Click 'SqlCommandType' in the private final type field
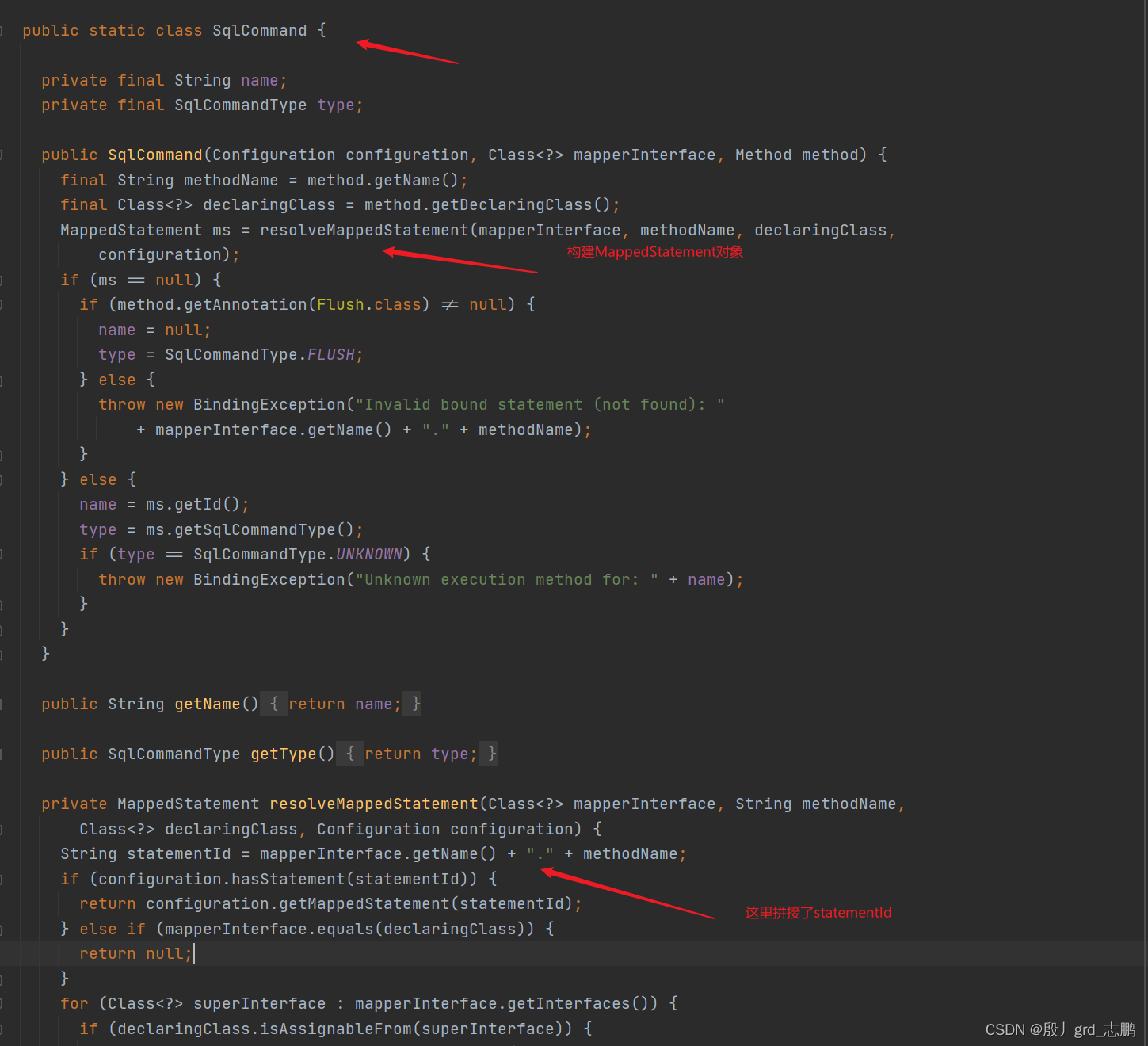Screen dimensions: 1148x1046 tap(240, 105)
